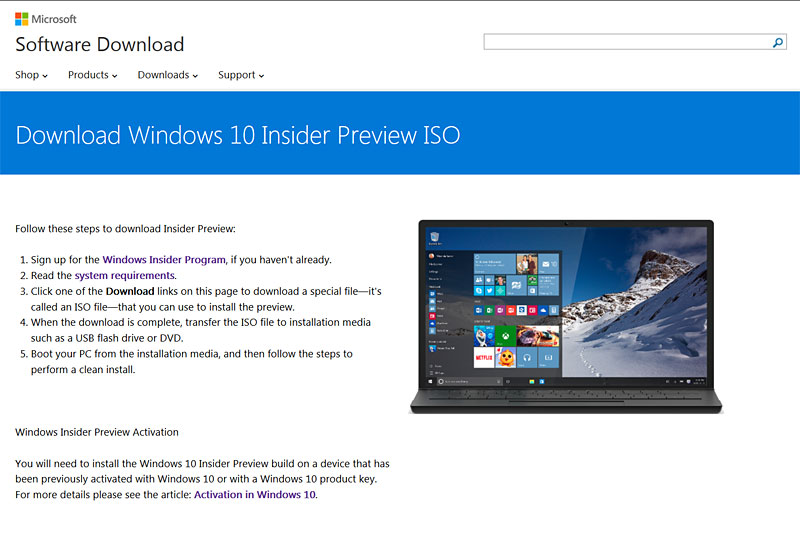
Task: Expand the Shop dropdown menu
Action: [x=32, y=75]
